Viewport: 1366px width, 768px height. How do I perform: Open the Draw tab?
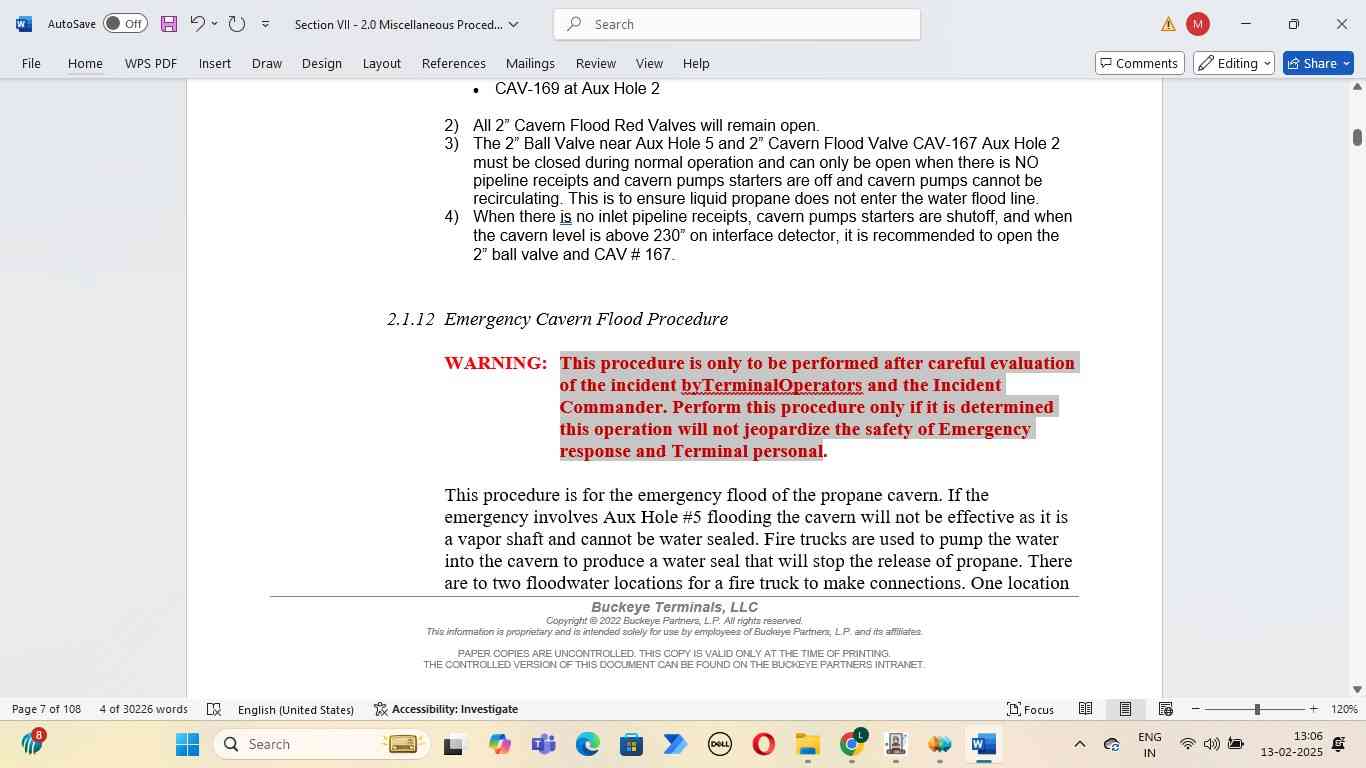(266, 63)
